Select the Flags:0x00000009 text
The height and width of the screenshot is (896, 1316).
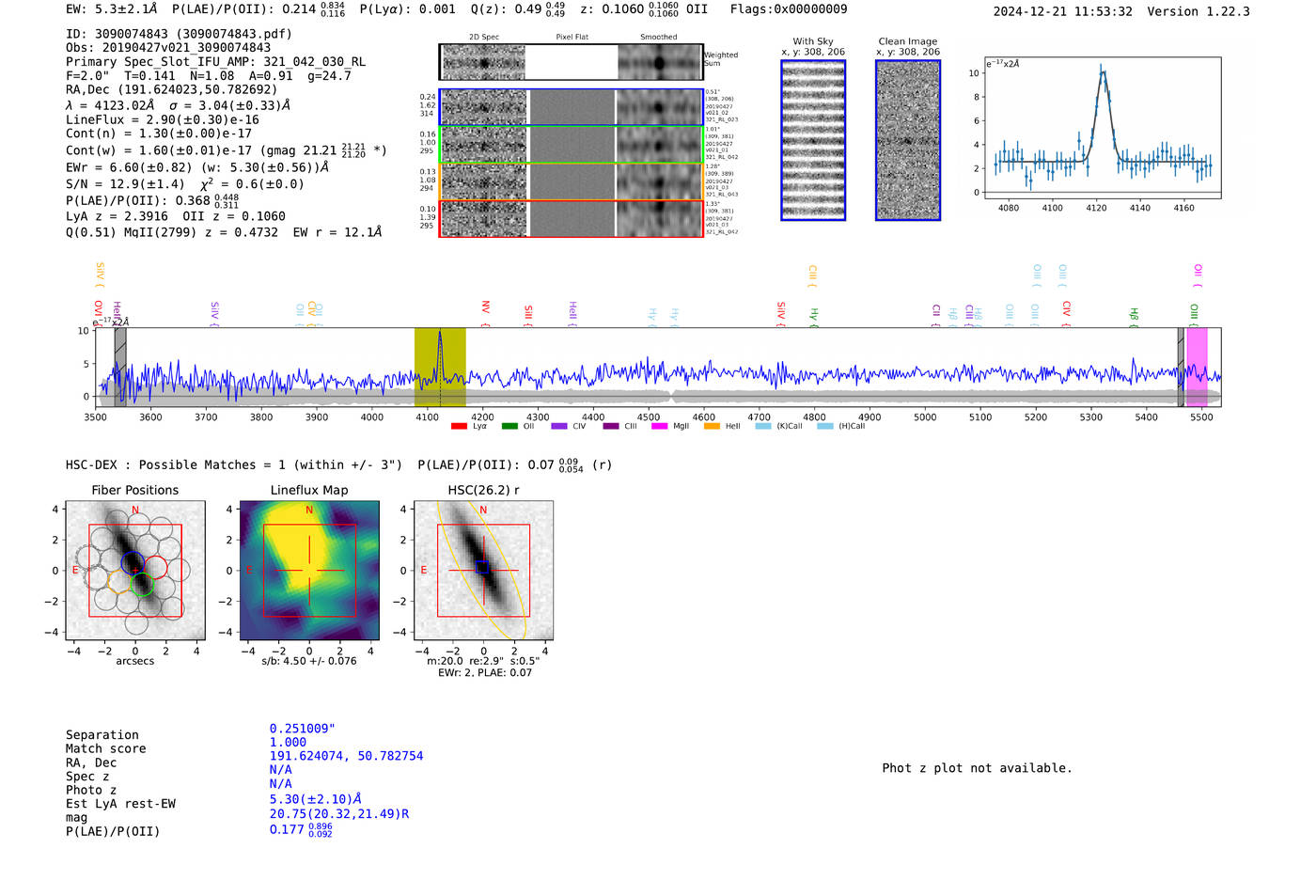click(x=789, y=9)
